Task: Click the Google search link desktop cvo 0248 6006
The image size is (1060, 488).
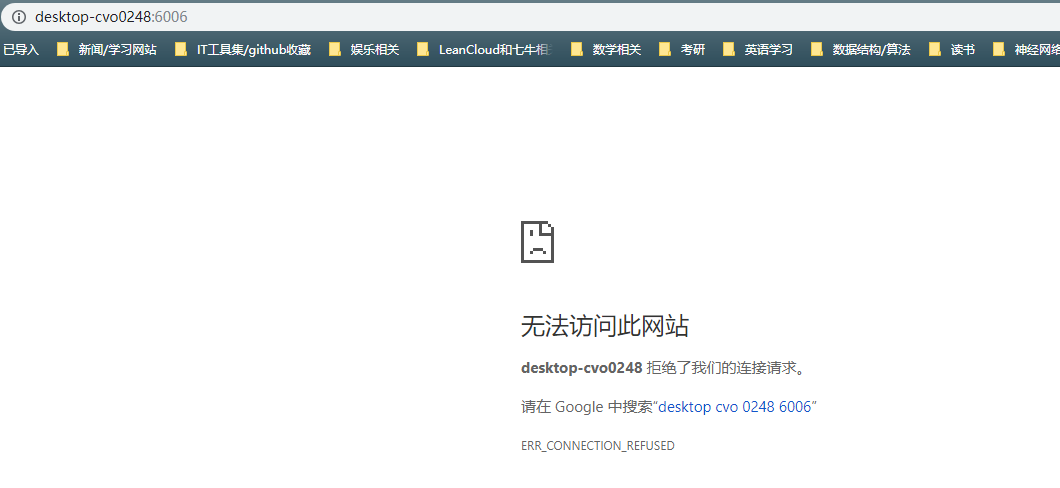Action: click(735, 407)
